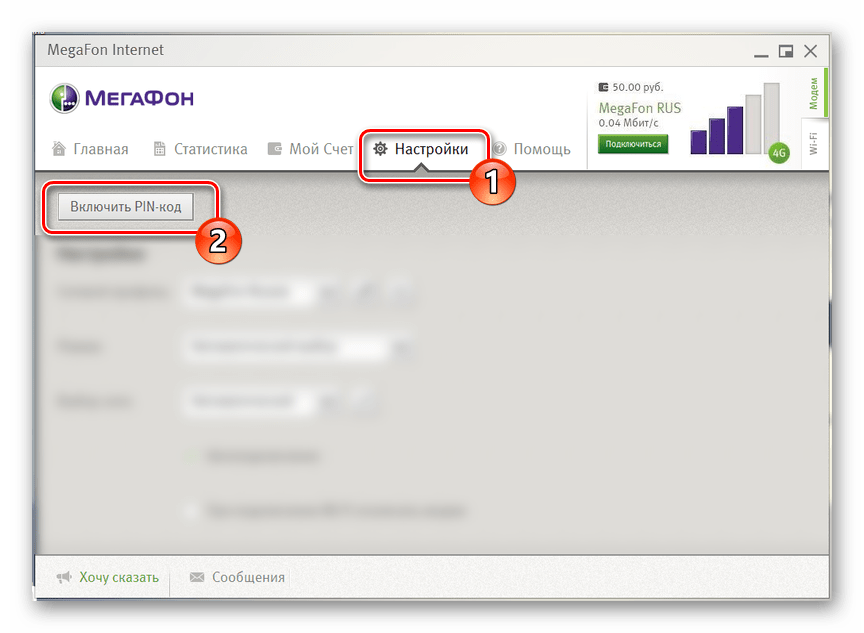
Task: Click the green 4G network badge
Action: [779, 153]
